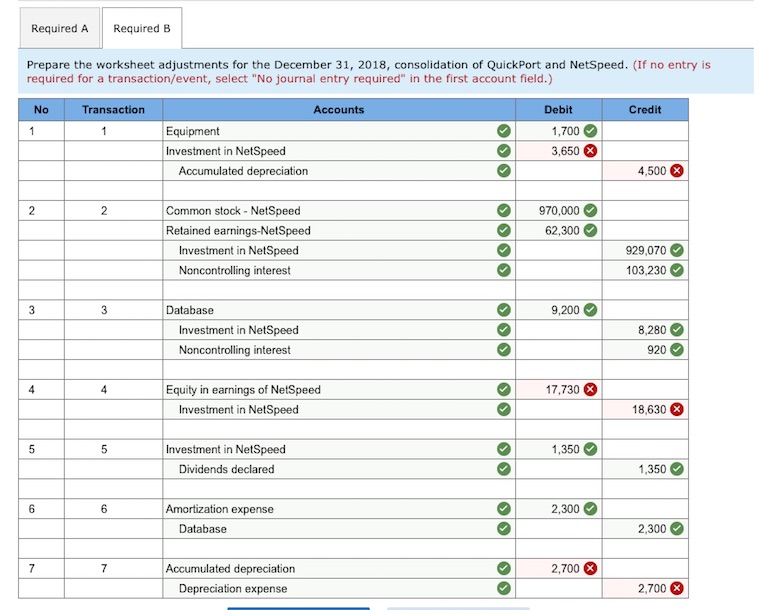
Task: Click green check in Equity in earnings row
Action: (504, 389)
